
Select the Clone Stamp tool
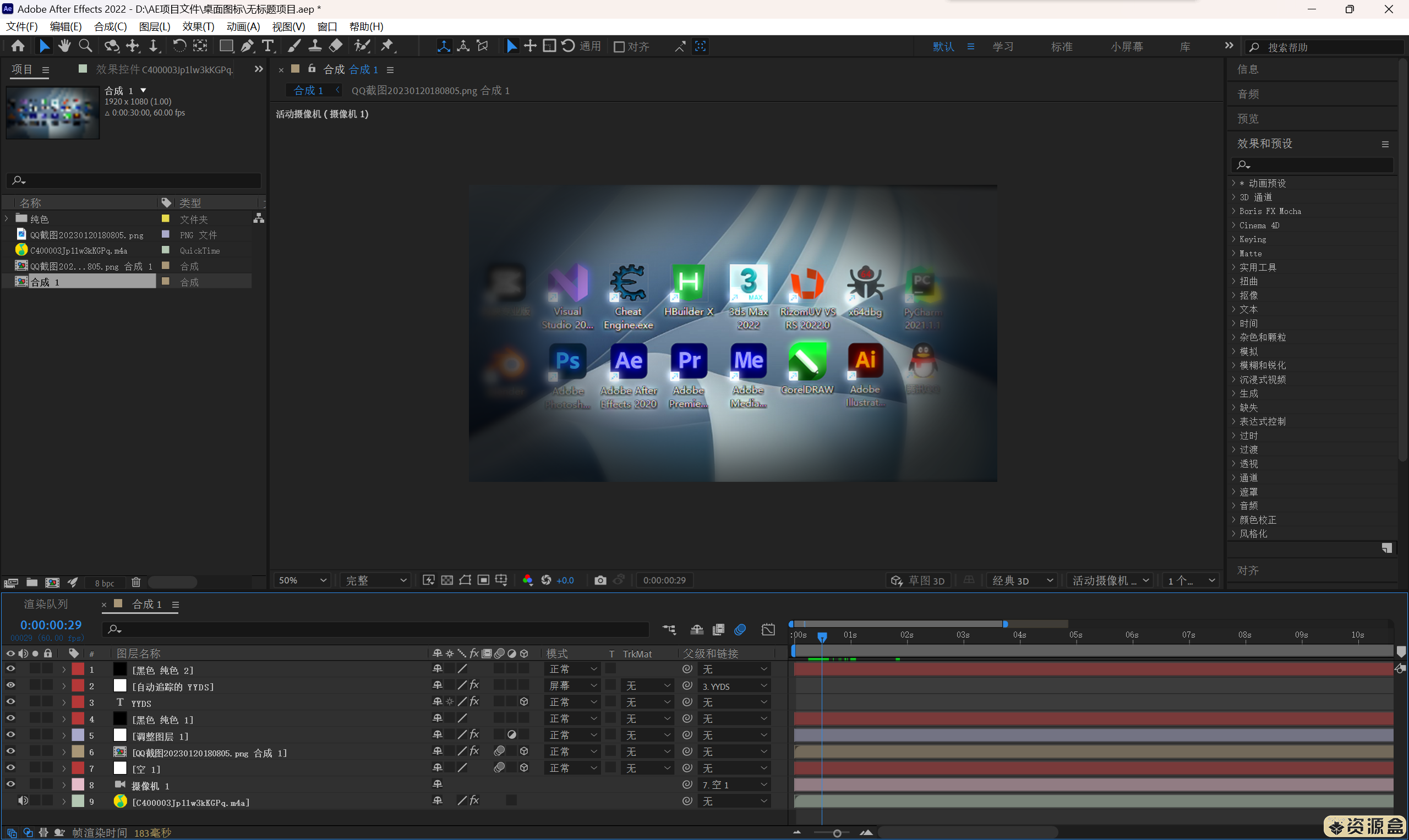click(315, 46)
